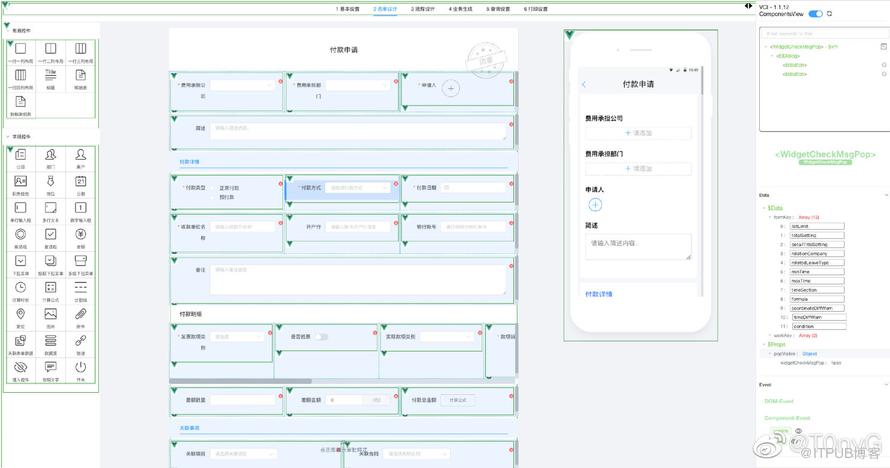Viewport: 890px width, 468px height.
Task: Add the number input widget icon
Action: pyautogui.click(x=81, y=208)
